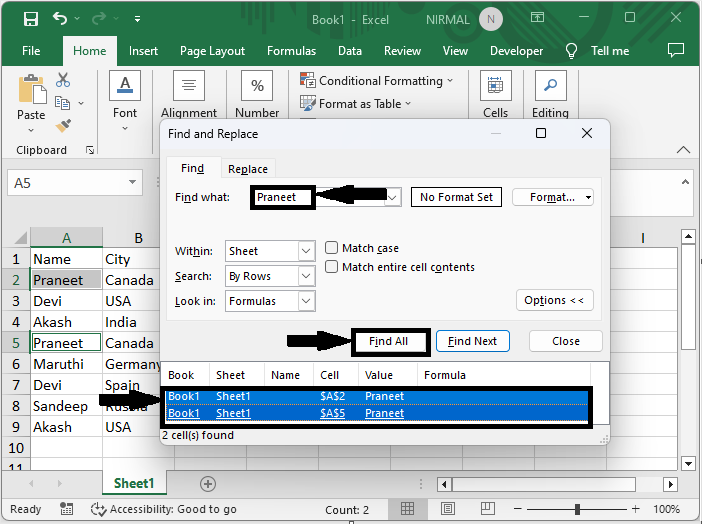Switch to the Insert tab
The height and width of the screenshot is (524, 702).
pos(143,51)
